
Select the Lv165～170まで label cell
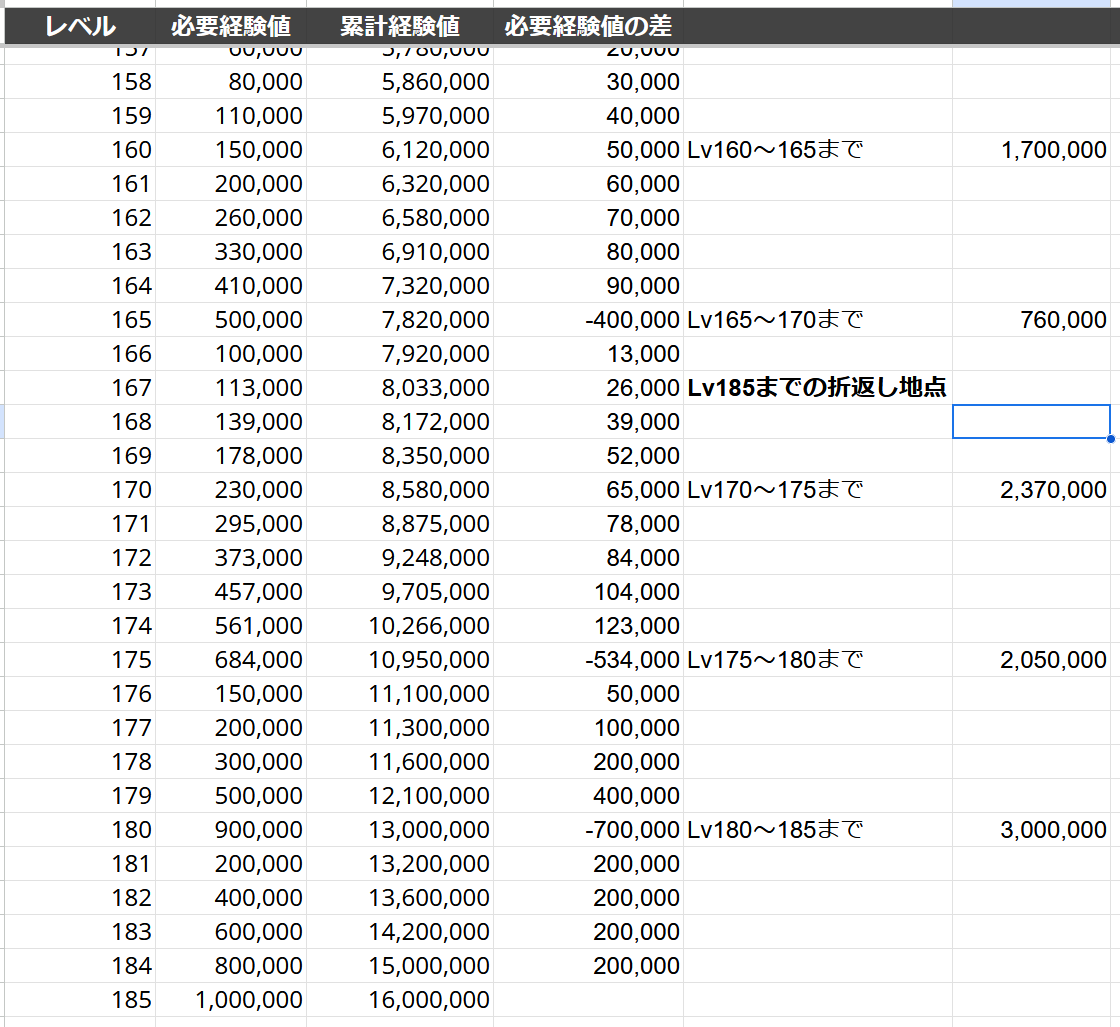click(x=817, y=320)
